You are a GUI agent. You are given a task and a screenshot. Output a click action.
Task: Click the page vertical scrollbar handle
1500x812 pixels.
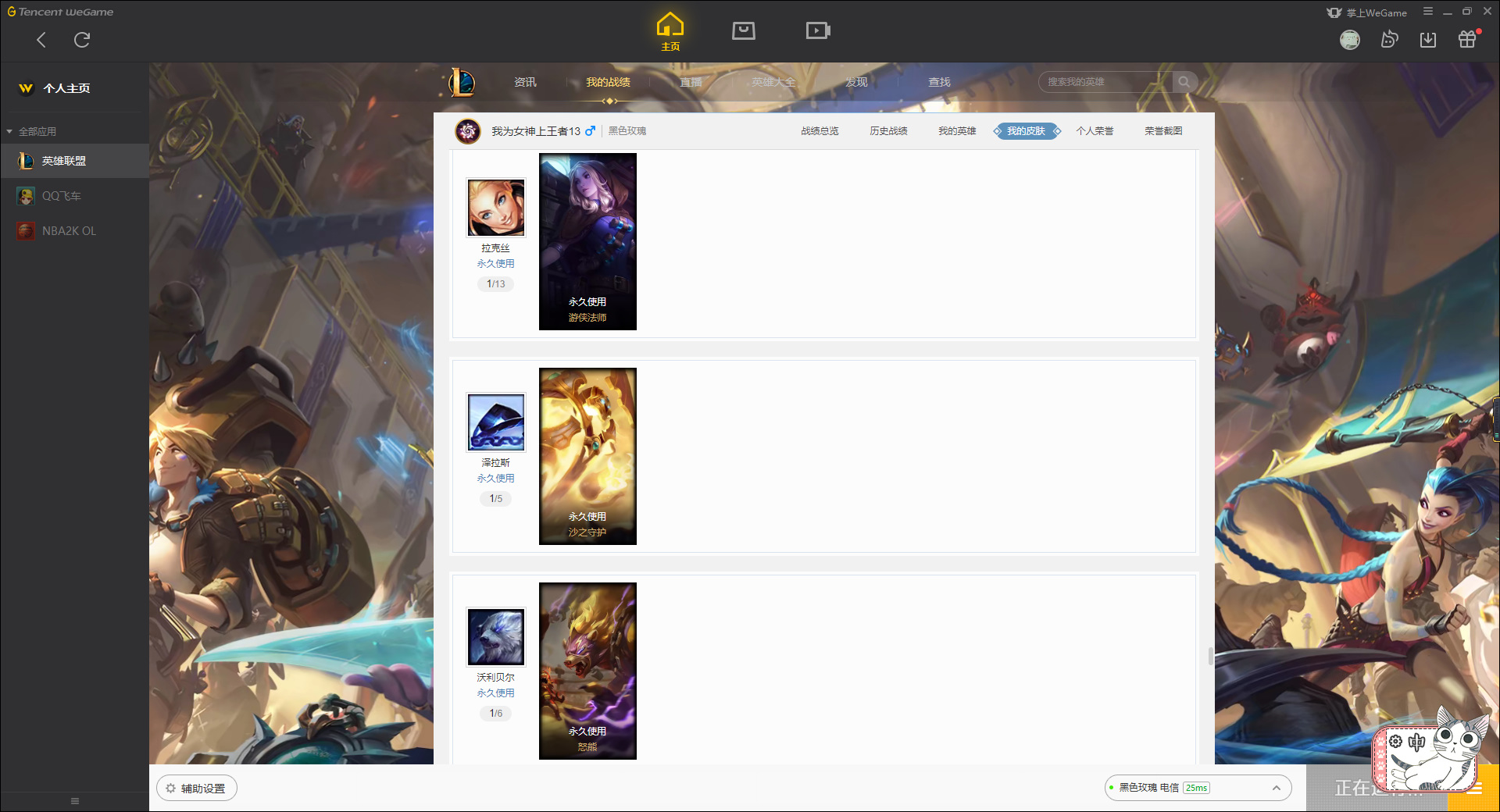pyautogui.click(x=1211, y=657)
